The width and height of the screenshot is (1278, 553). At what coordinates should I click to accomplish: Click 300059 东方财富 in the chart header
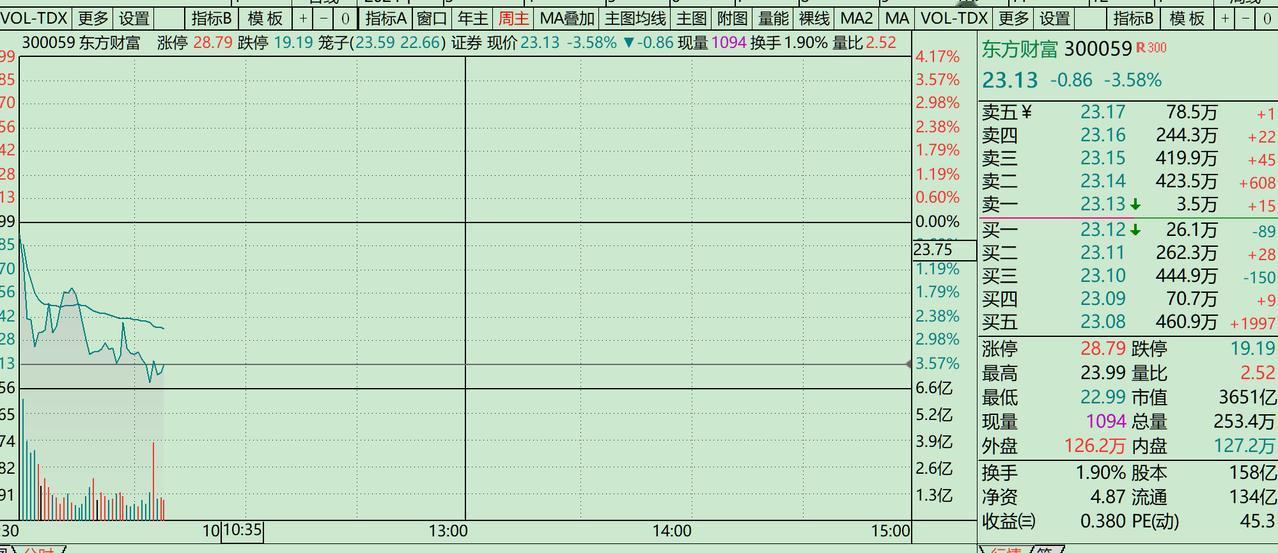pos(81,43)
